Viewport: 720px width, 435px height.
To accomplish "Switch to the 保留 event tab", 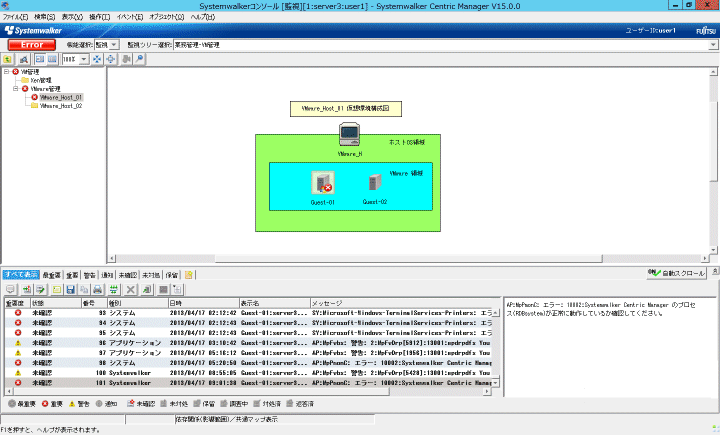I will tap(172, 275).
